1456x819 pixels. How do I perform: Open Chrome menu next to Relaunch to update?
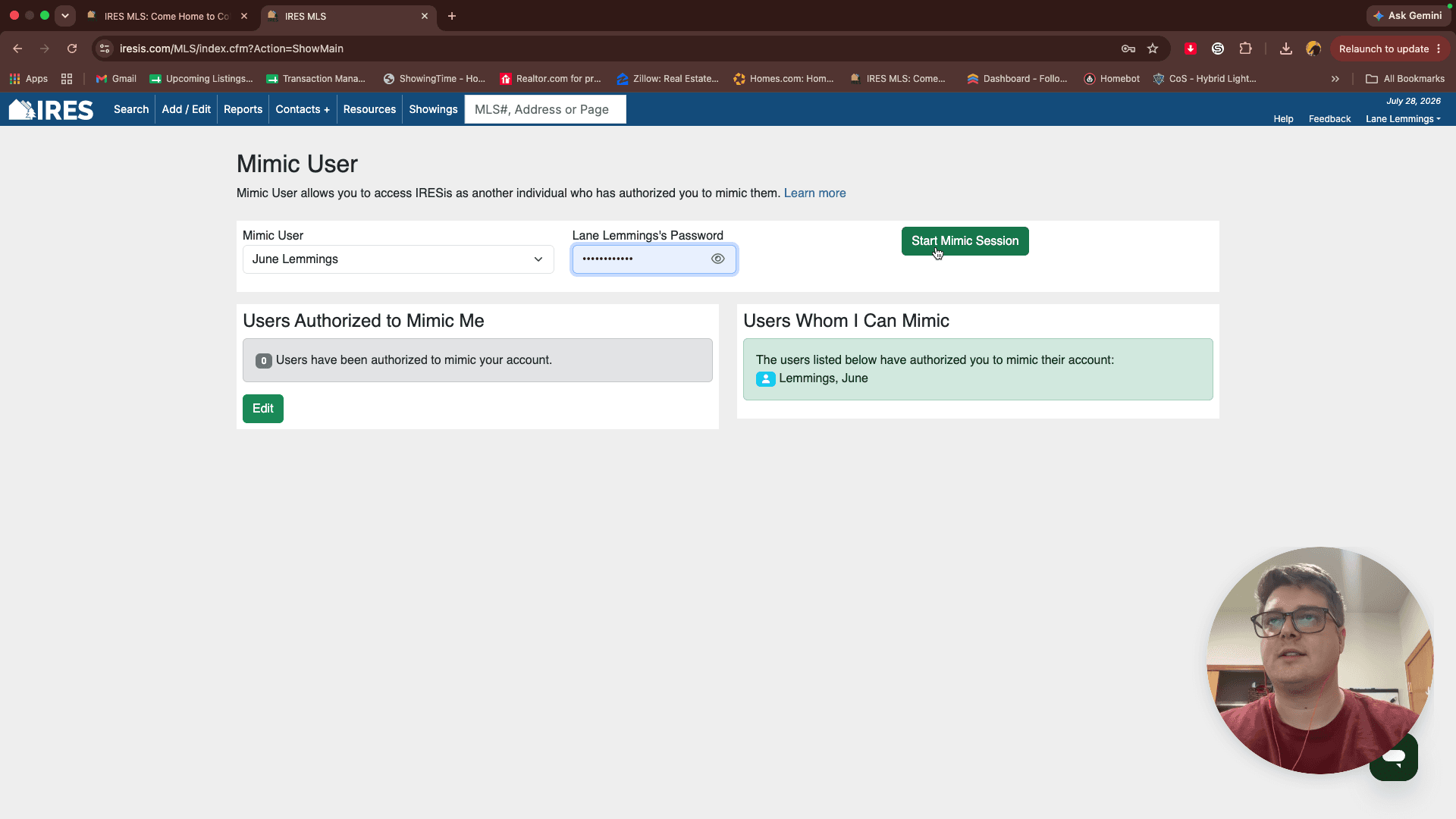1439,49
